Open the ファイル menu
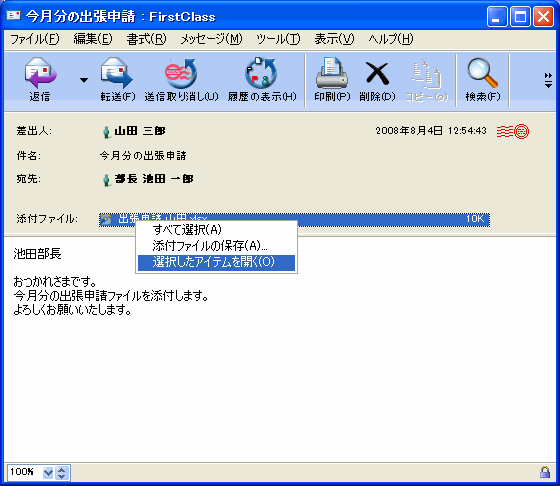 (x=35, y=39)
